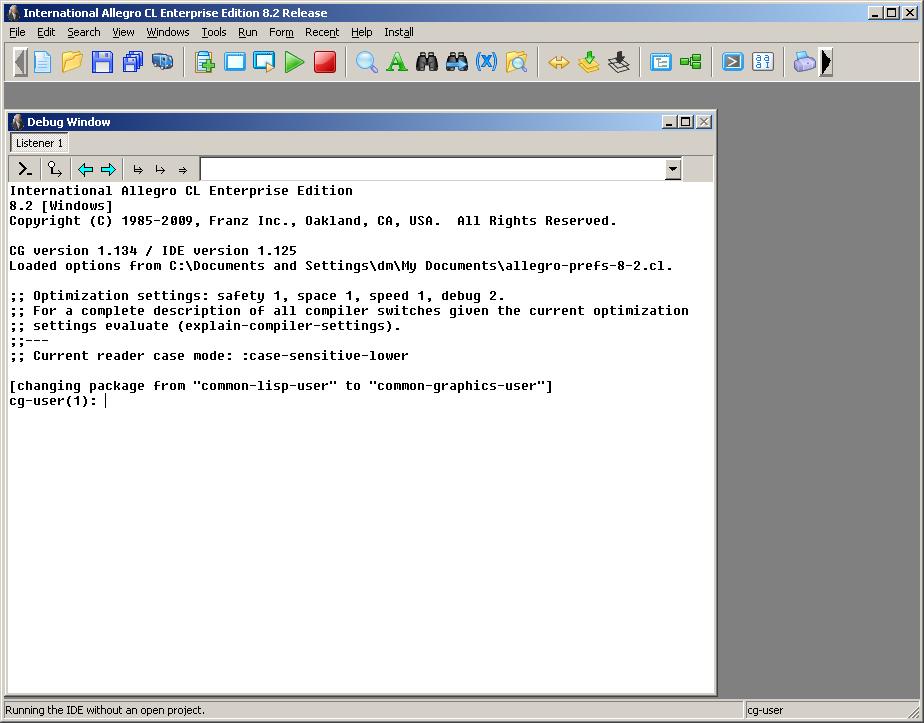This screenshot has width=924, height=723.
Task: Click the folder with magnifier icon
Action: click(516, 62)
